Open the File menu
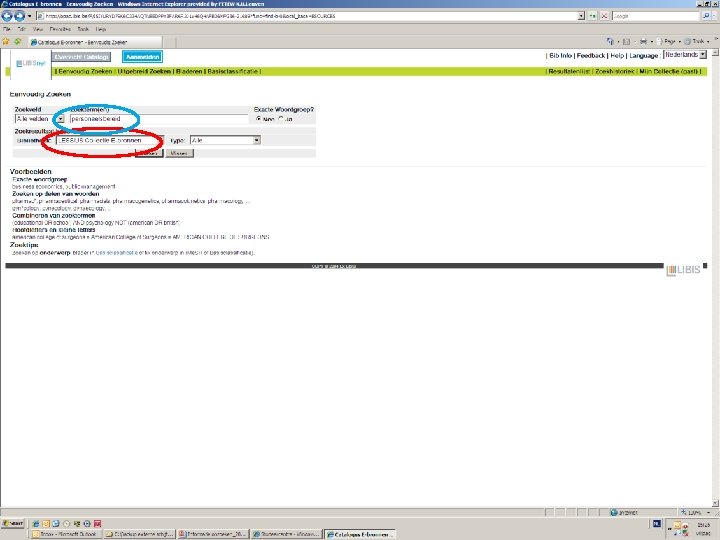This screenshot has height=540, width=720. coord(7,29)
